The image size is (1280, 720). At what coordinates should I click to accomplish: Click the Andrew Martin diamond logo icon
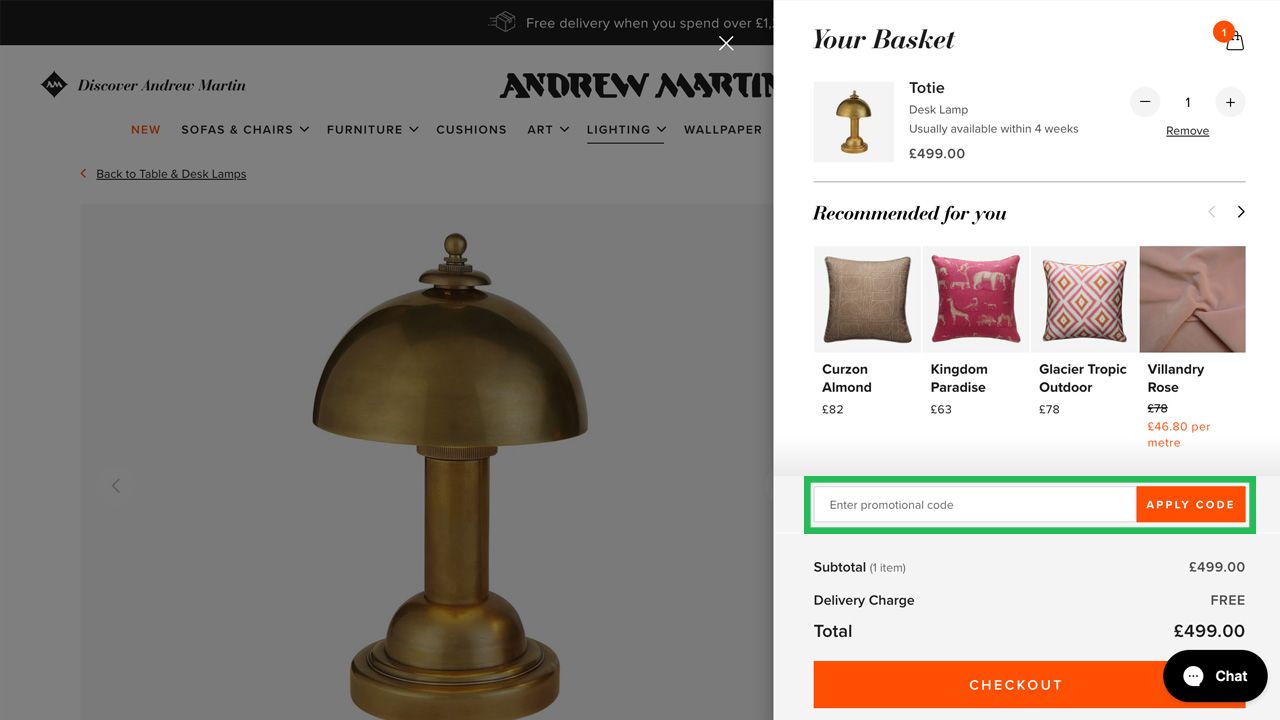[54, 85]
